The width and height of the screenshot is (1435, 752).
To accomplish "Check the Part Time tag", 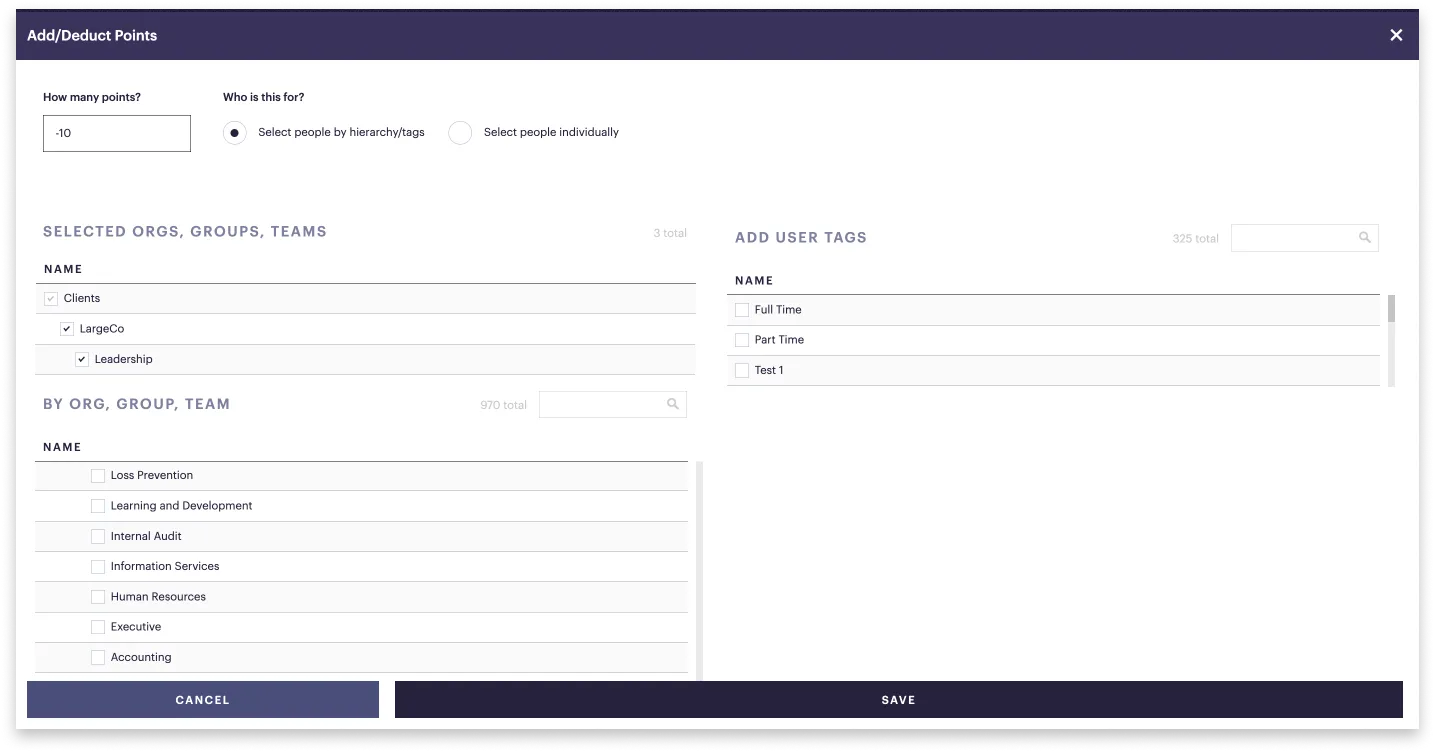I will click(742, 340).
